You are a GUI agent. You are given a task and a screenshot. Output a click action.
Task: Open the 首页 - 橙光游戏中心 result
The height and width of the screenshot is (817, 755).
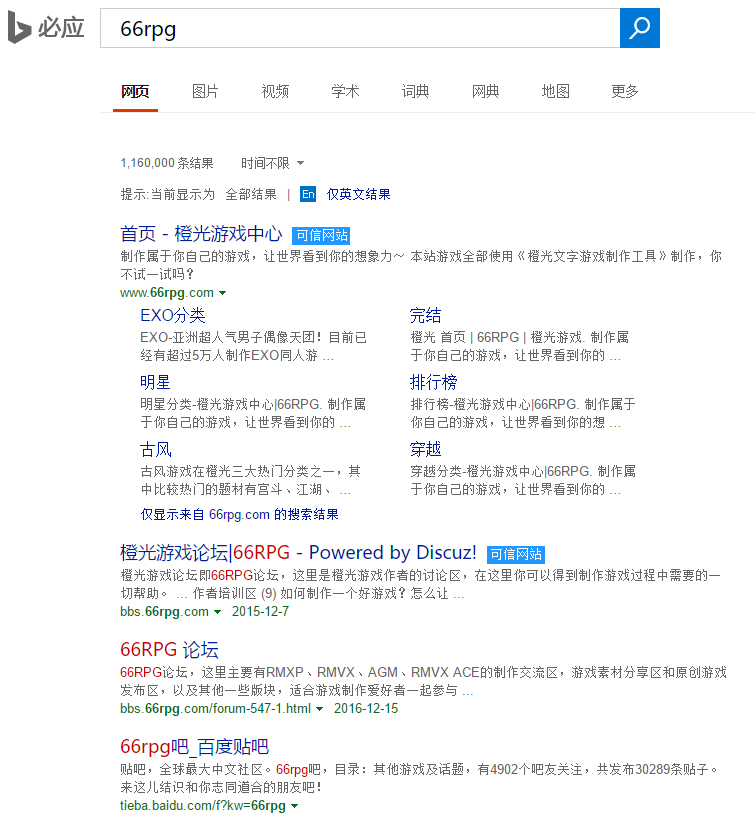[x=201, y=234]
